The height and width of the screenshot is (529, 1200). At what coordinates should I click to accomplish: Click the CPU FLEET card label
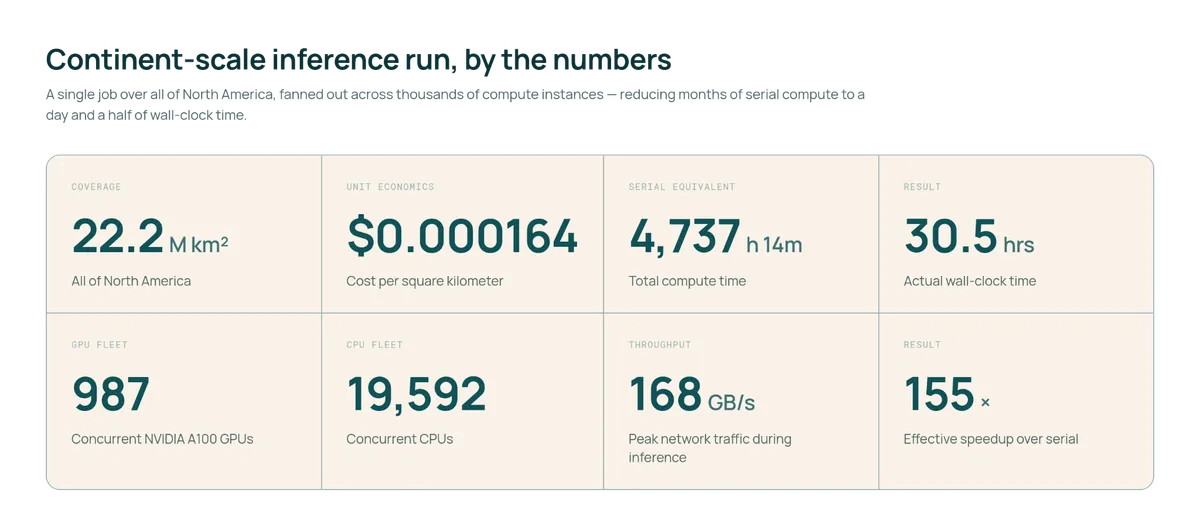(x=374, y=345)
